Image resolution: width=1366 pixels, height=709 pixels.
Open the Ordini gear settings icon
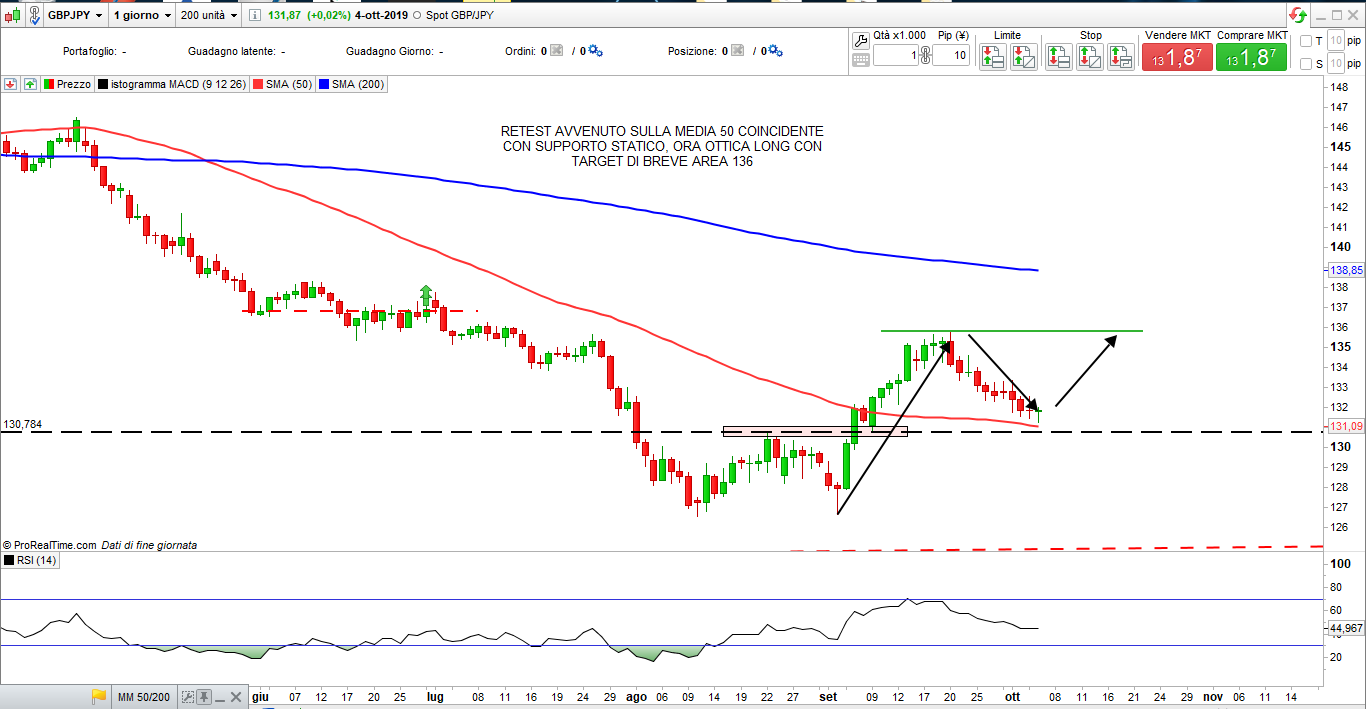(595, 51)
